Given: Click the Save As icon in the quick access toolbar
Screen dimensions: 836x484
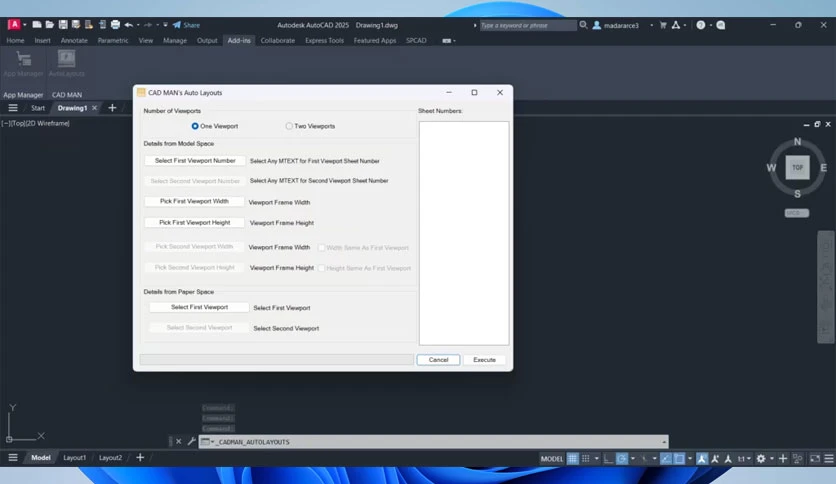Looking at the screenshot, I should tap(76, 25).
